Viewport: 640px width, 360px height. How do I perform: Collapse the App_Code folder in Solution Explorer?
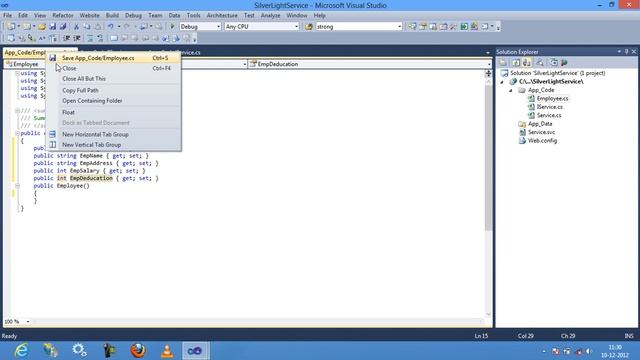[511, 90]
